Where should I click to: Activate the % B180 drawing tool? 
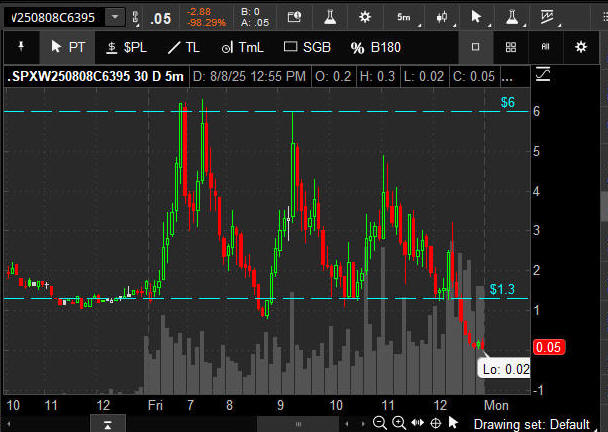375,47
